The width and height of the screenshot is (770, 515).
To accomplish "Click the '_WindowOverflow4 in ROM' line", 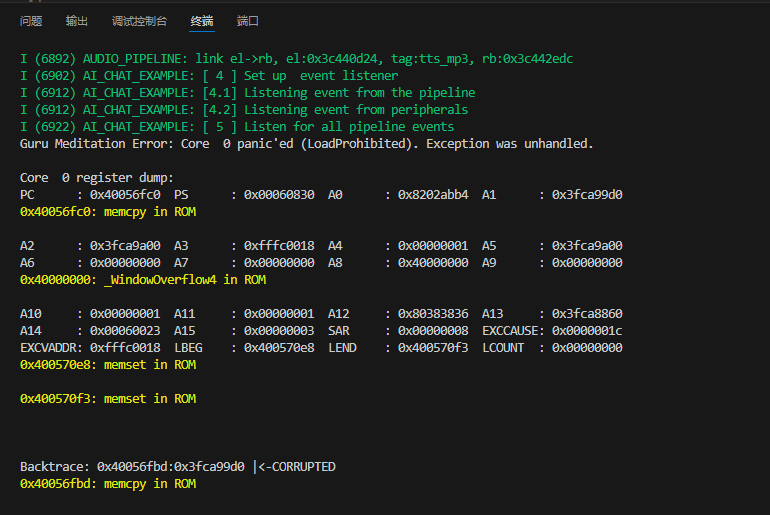I will [x=142, y=280].
